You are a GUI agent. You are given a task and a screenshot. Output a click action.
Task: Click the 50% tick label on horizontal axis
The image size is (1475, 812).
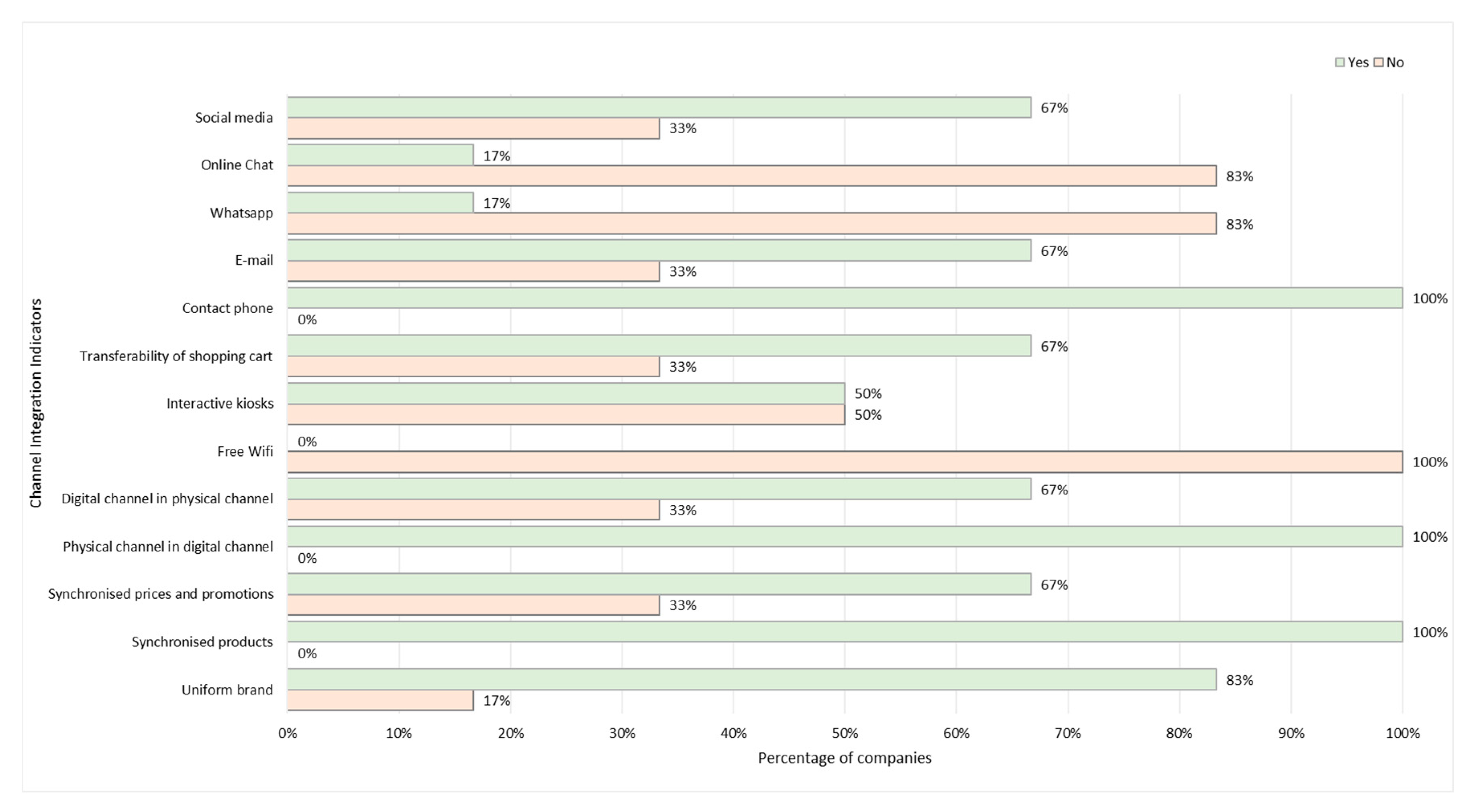[x=845, y=733]
